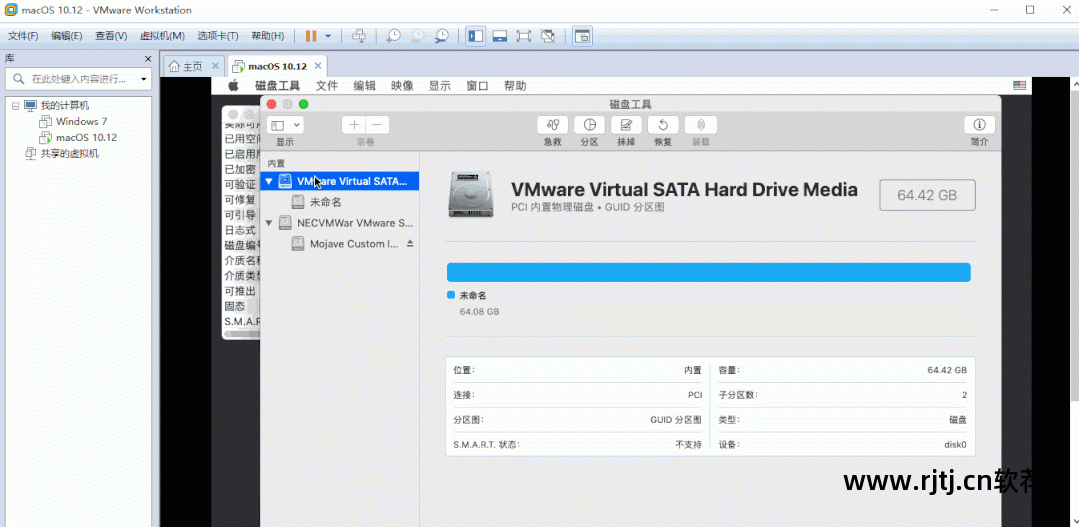
Task: Pause the virtual machine with the pause icon
Action: point(311,36)
